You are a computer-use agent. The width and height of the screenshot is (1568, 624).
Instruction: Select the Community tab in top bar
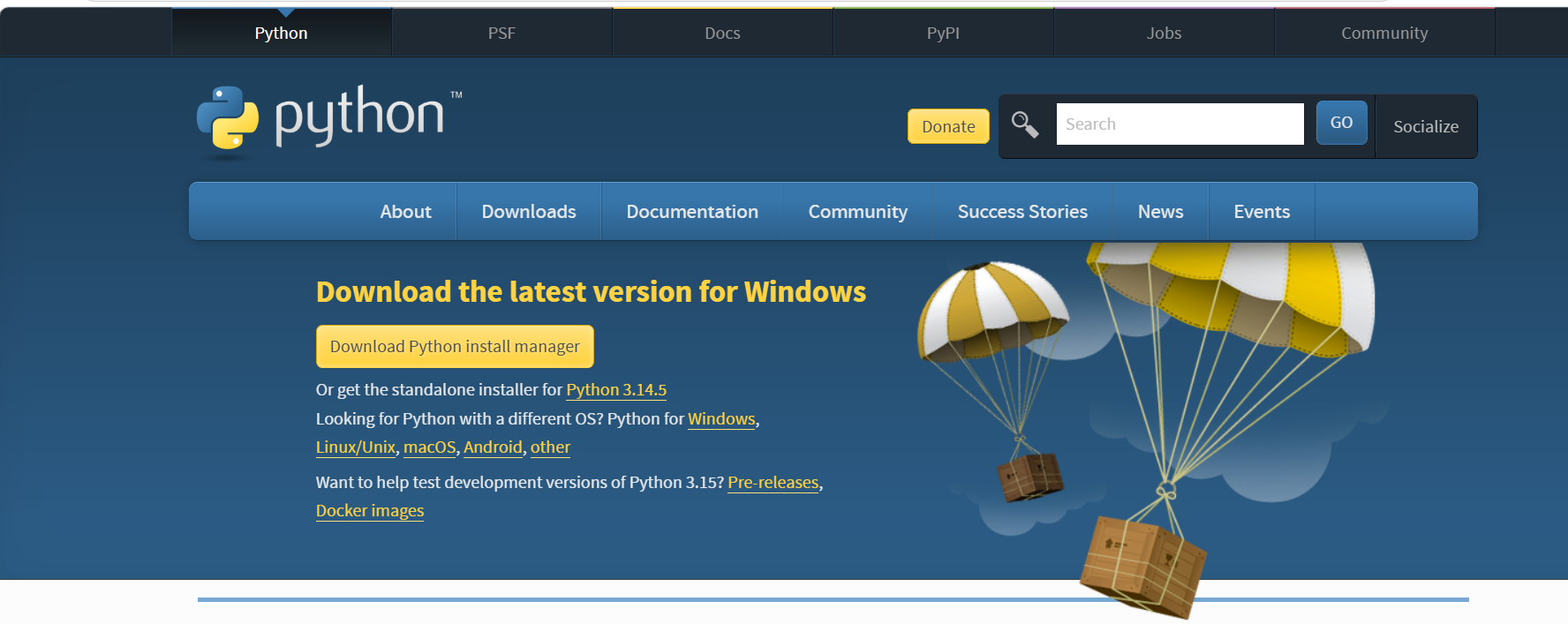(1384, 34)
